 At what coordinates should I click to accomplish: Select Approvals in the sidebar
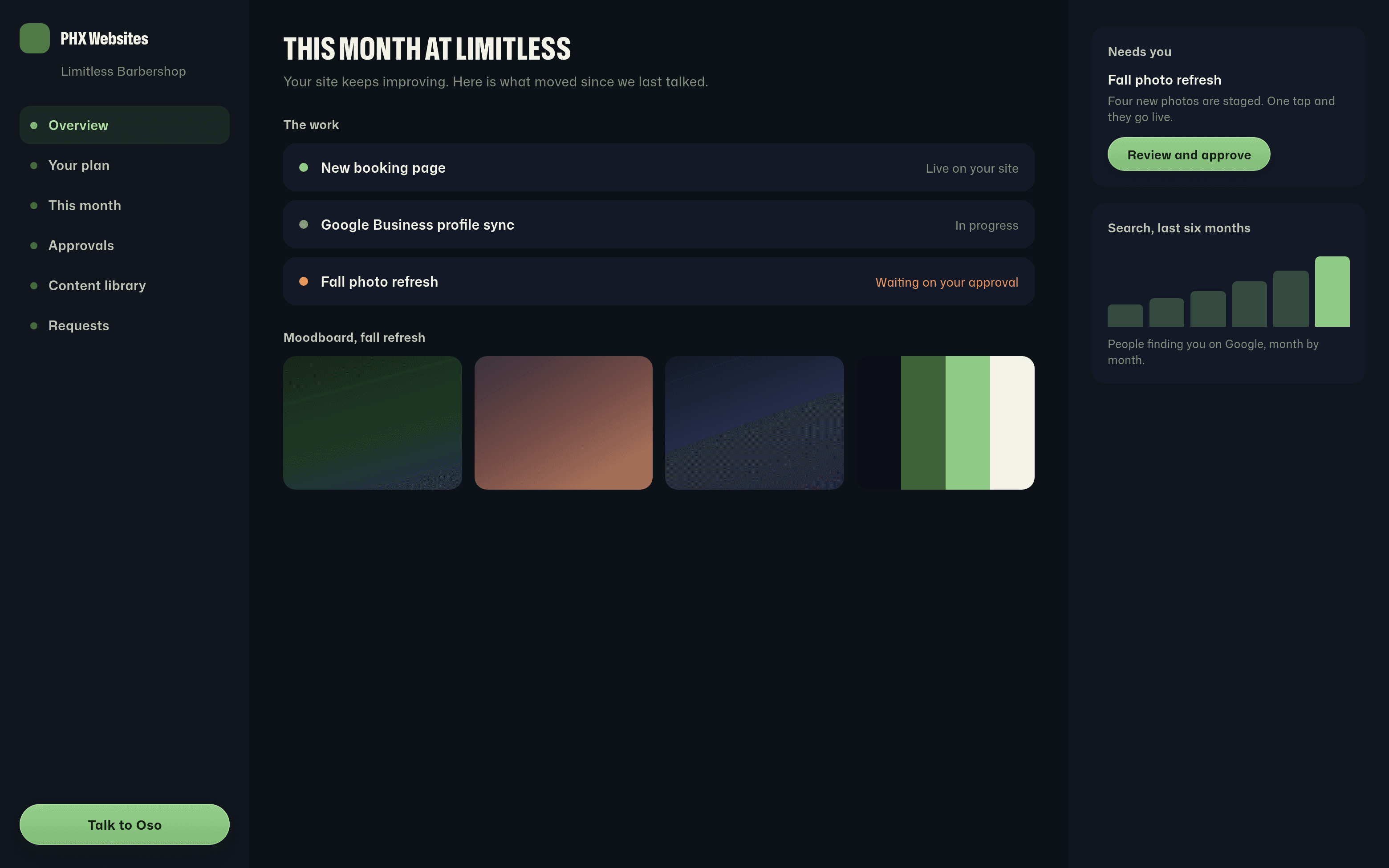[x=125, y=246]
